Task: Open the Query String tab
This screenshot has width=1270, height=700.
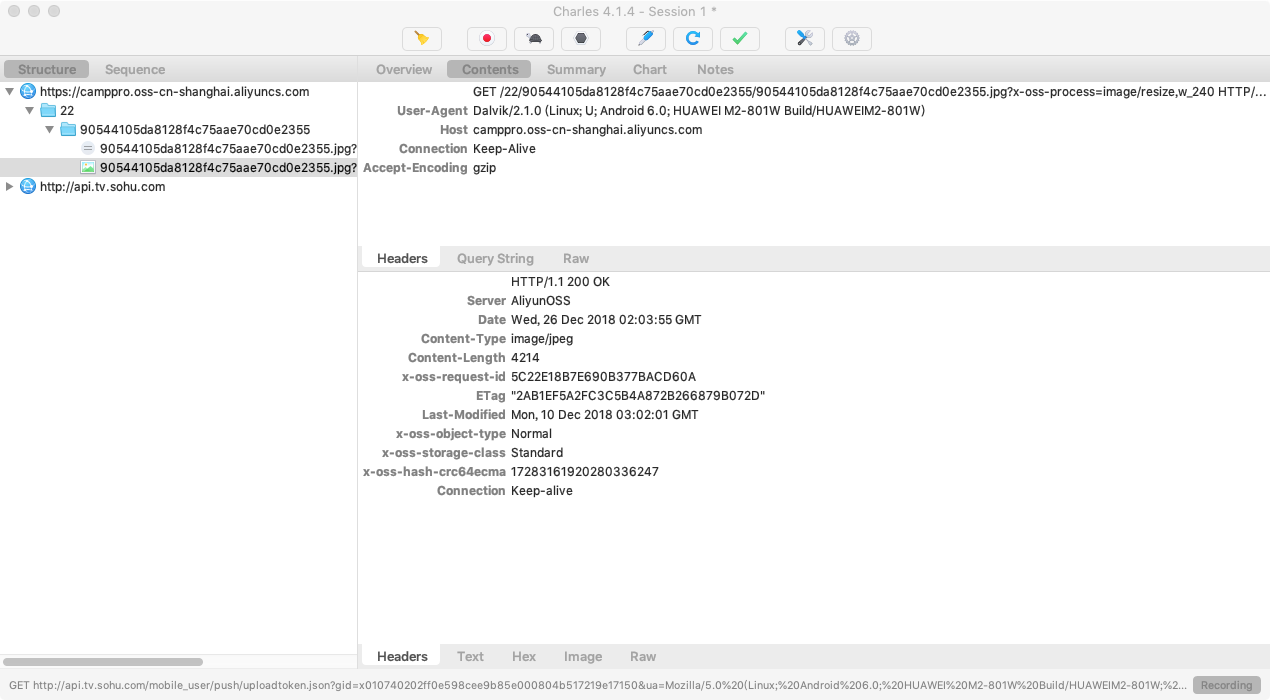Action: pyautogui.click(x=494, y=258)
